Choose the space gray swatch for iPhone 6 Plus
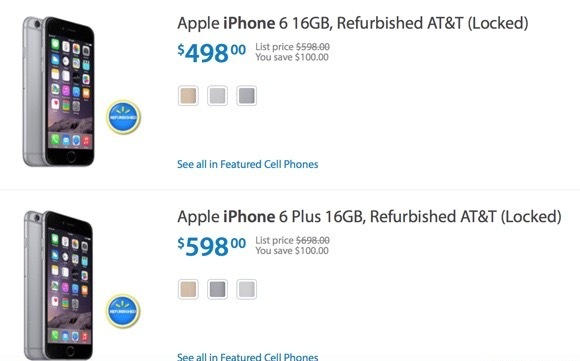580x361 pixels. point(218,289)
